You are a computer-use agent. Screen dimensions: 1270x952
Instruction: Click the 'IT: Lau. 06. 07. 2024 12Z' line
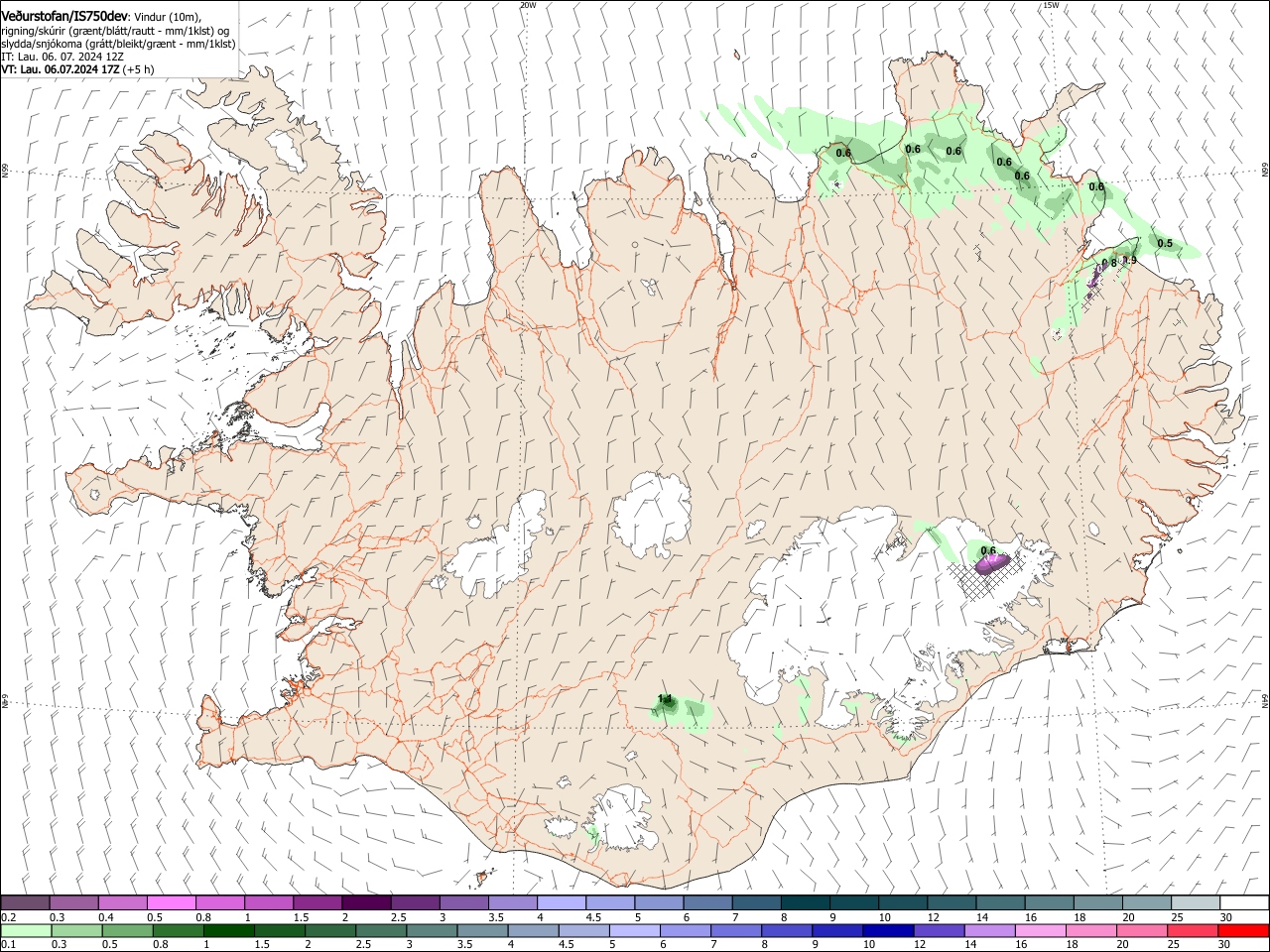63,57
